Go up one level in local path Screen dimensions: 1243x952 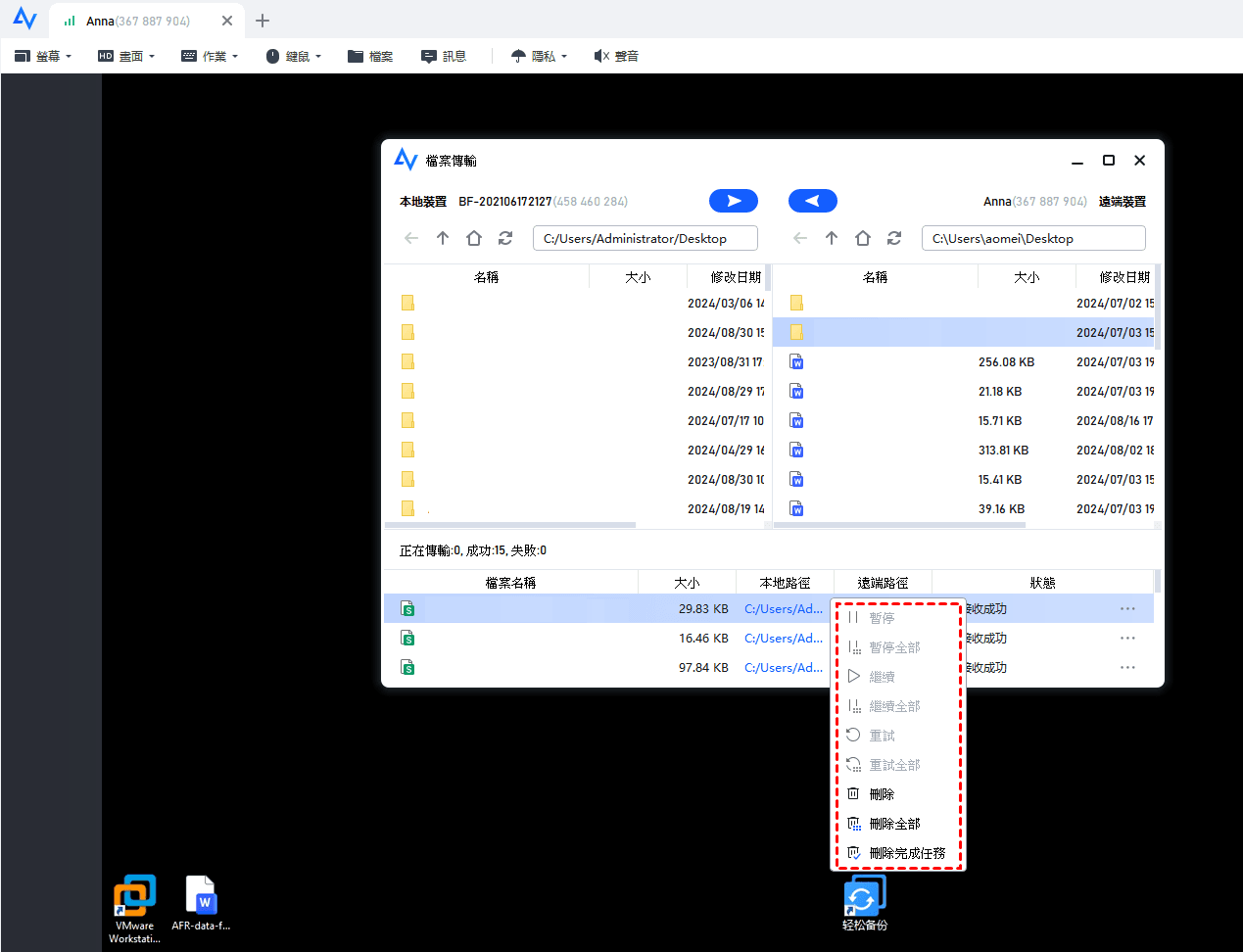443,238
